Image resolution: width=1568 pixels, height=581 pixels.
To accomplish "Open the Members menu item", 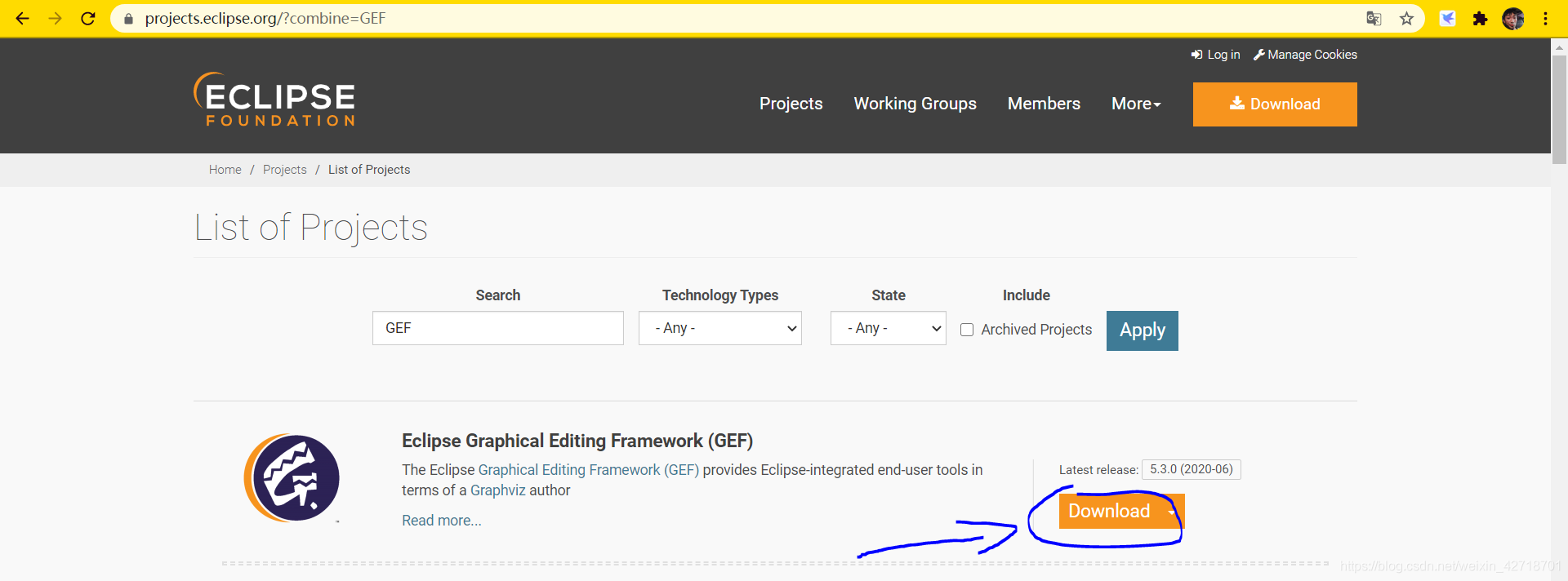I will point(1044,104).
